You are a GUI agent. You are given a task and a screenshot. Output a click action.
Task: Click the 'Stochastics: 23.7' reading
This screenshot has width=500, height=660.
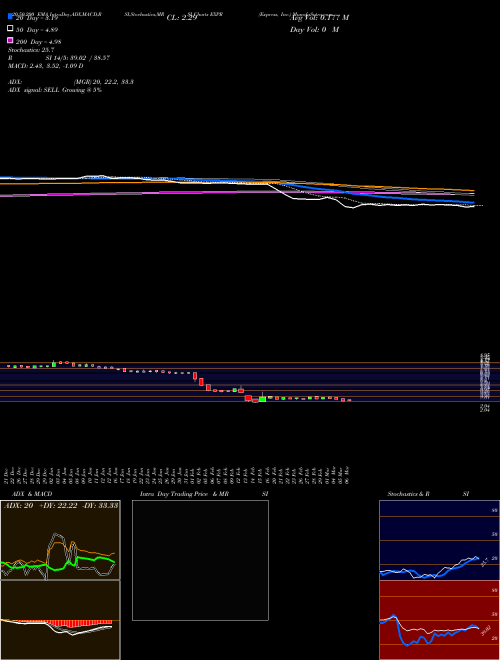pyautogui.click(x=31, y=50)
